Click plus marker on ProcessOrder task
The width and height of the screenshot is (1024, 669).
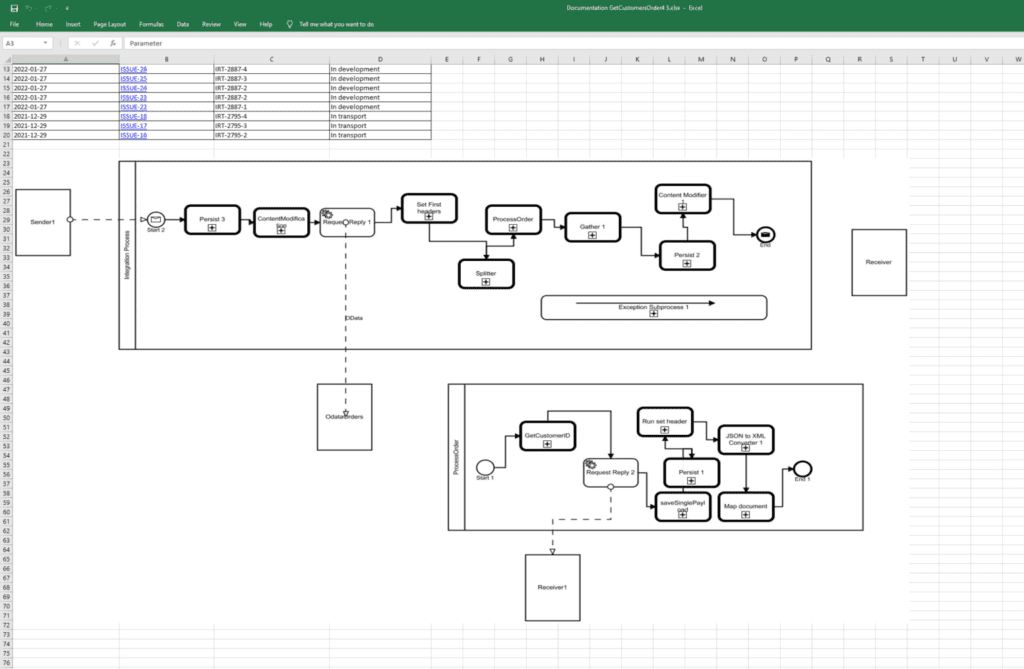pos(513,228)
